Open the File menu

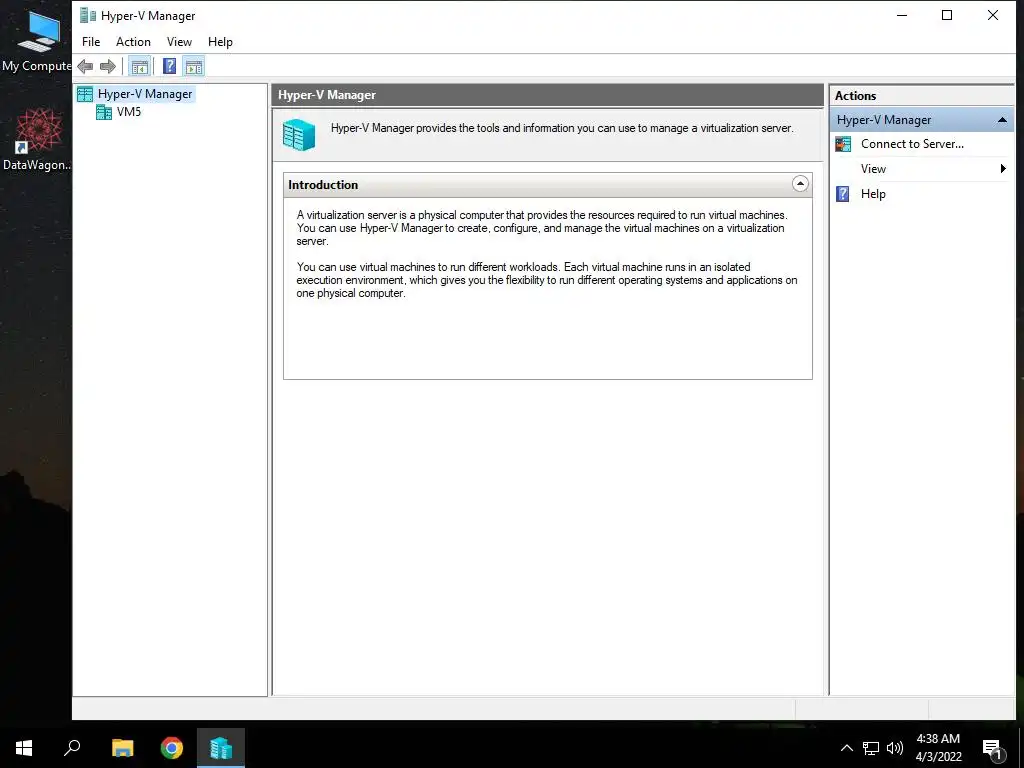[x=91, y=42]
